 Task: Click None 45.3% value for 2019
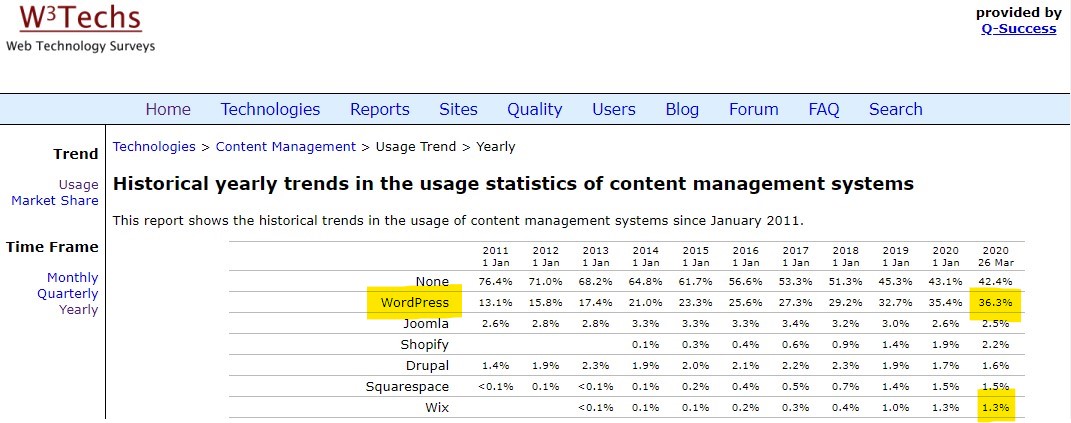[895, 282]
